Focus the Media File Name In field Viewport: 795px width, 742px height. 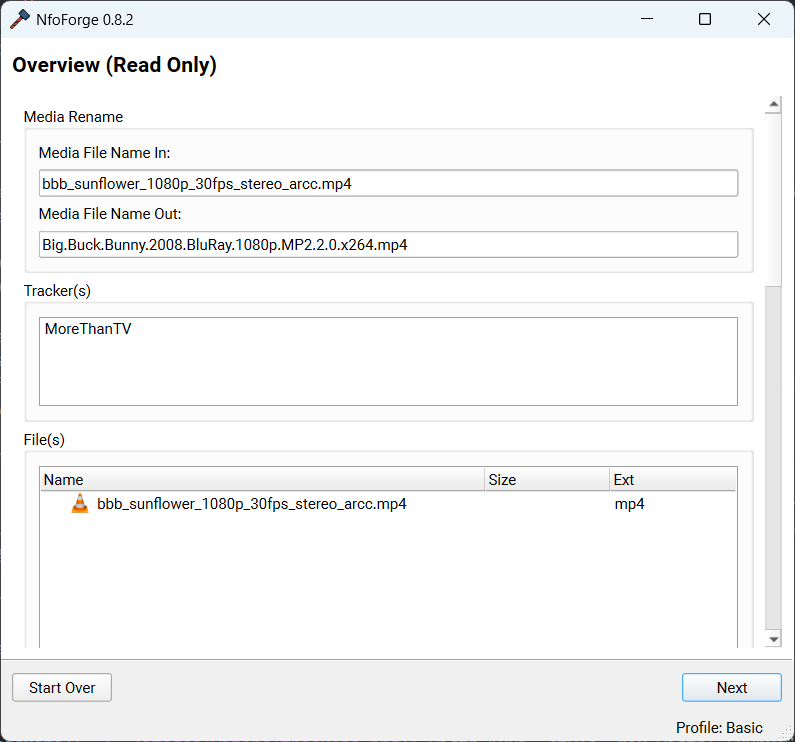click(x=388, y=183)
